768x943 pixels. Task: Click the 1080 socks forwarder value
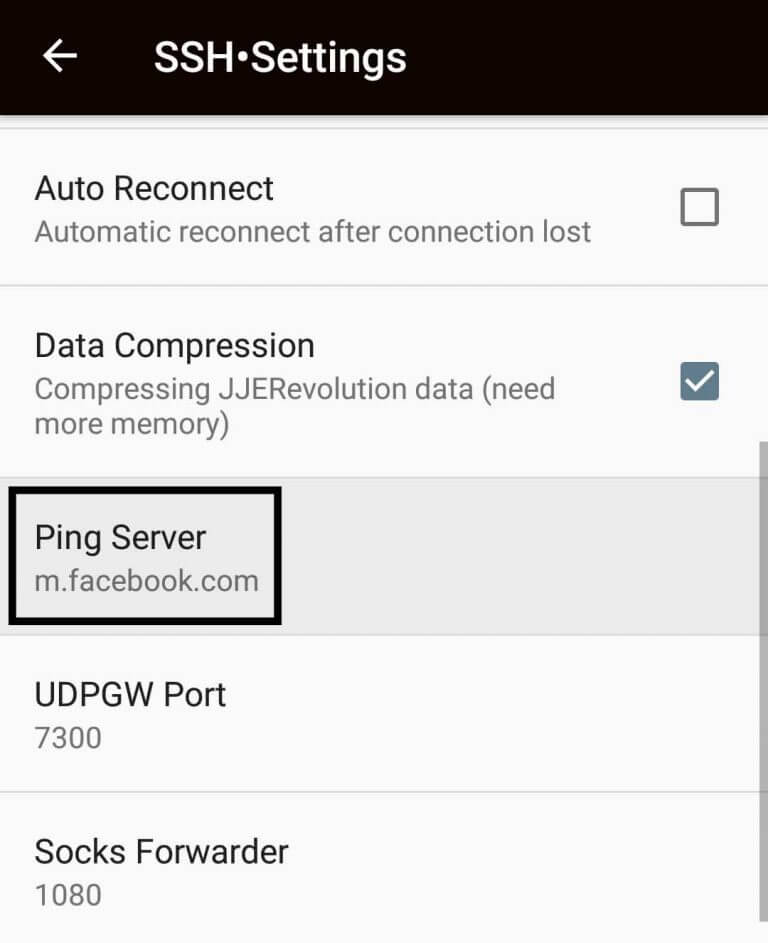coord(68,895)
